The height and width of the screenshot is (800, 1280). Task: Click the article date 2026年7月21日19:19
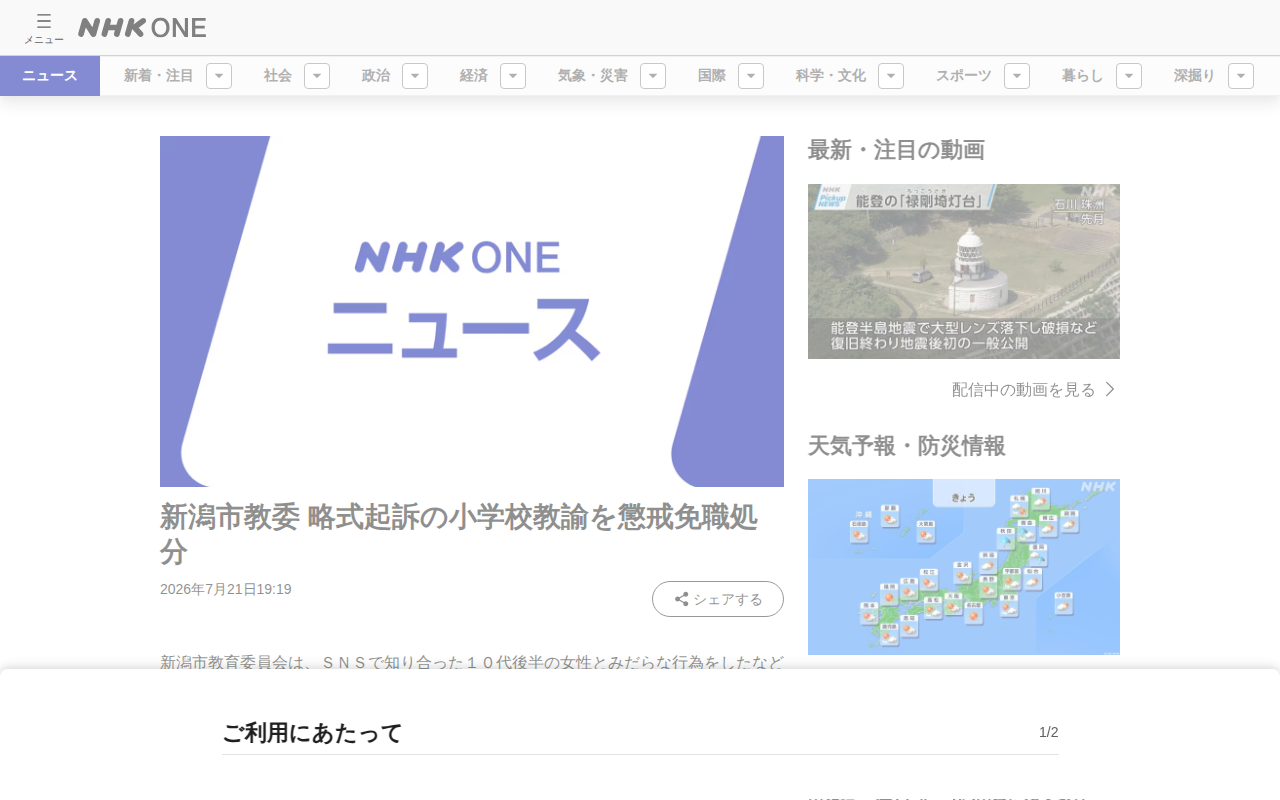[226, 589]
